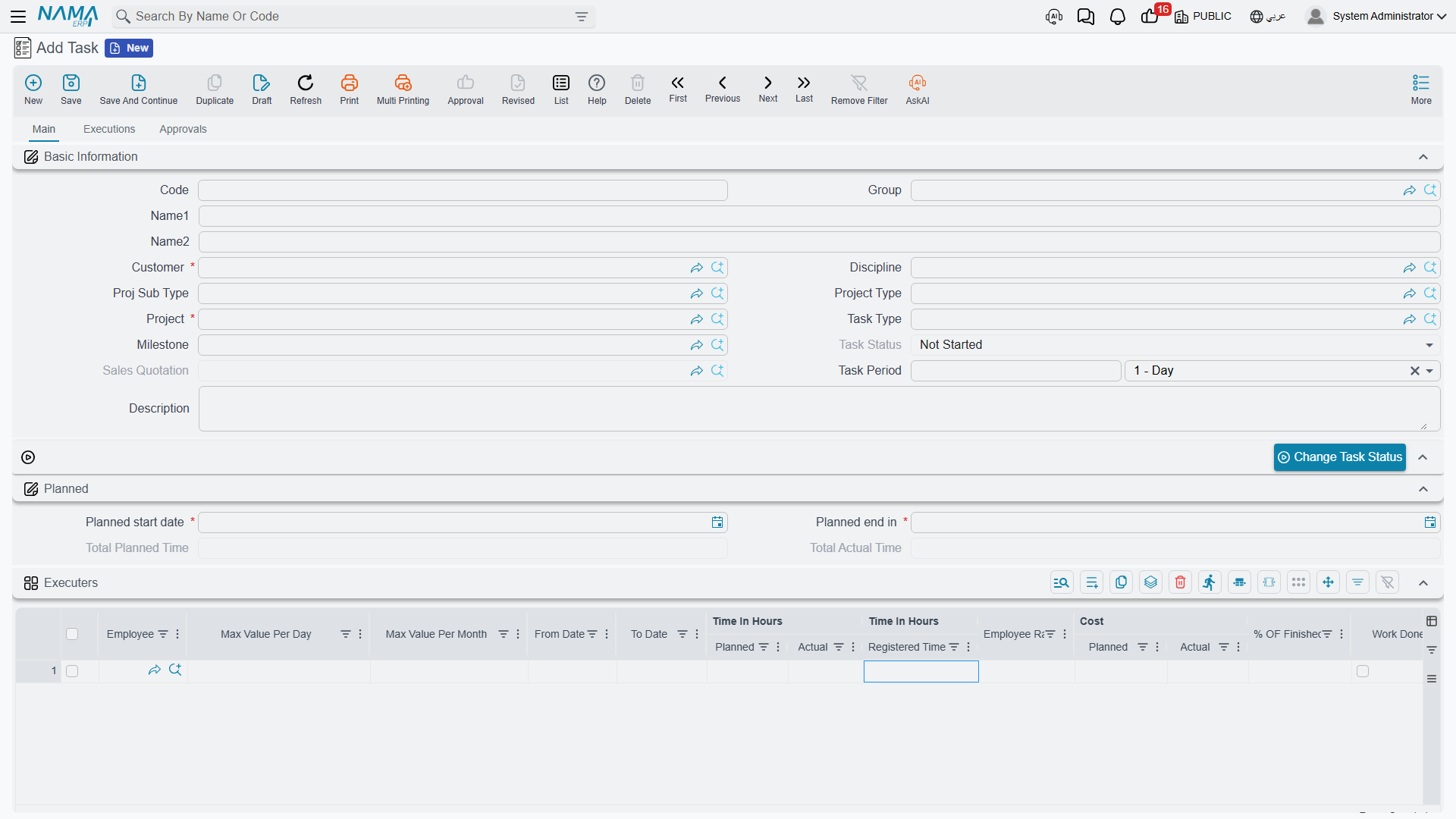This screenshot has height=819, width=1456.
Task: Open calendar for Planned end in
Action: pos(1430,522)
